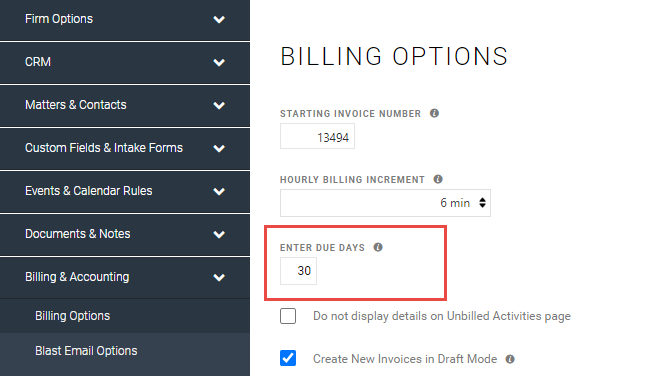648x376 pixels.
Task: Expand Firm Options chevron
Action: tap(219, 19)
